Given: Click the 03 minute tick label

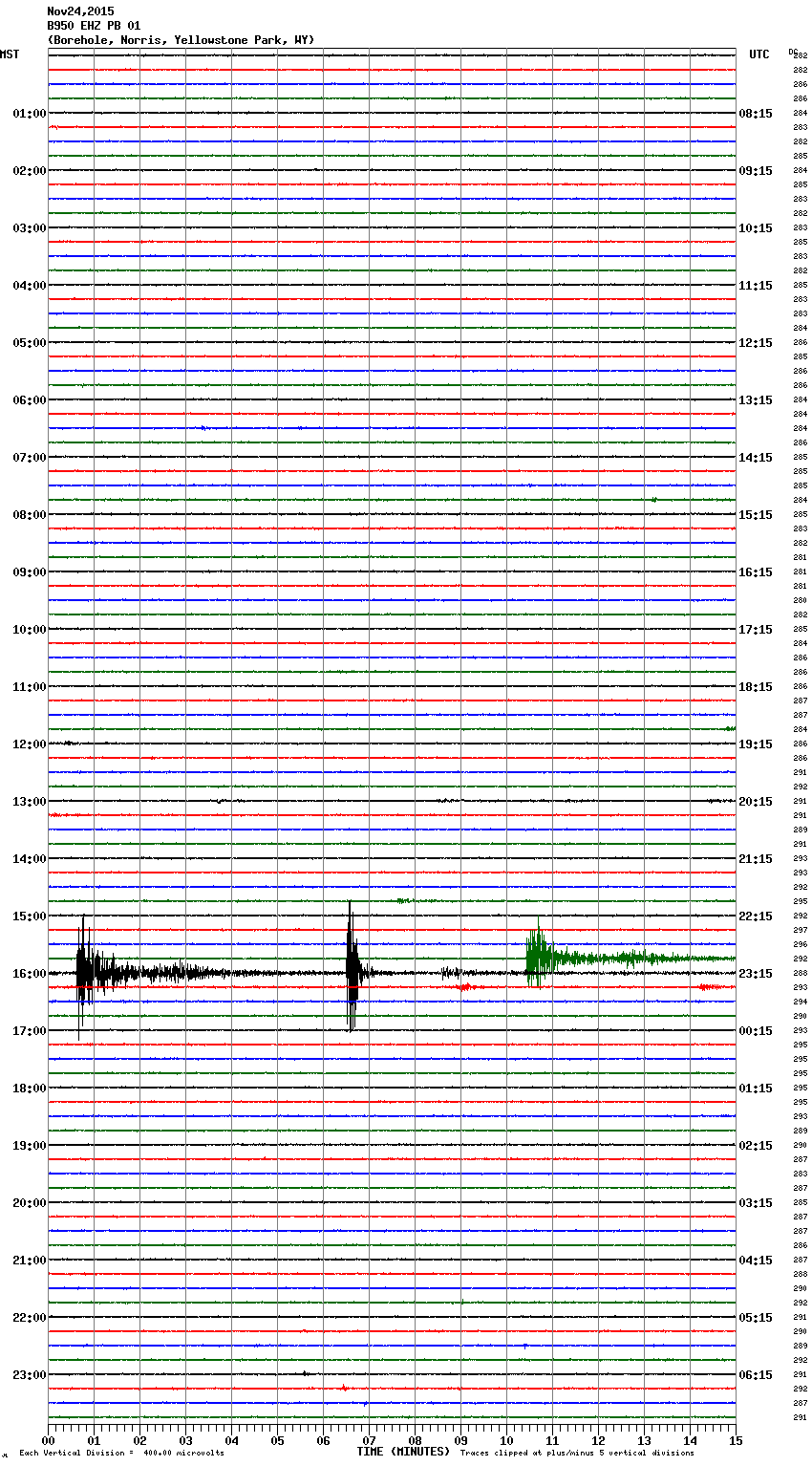Looking at the screenshot, I should tap(185, 1440).
